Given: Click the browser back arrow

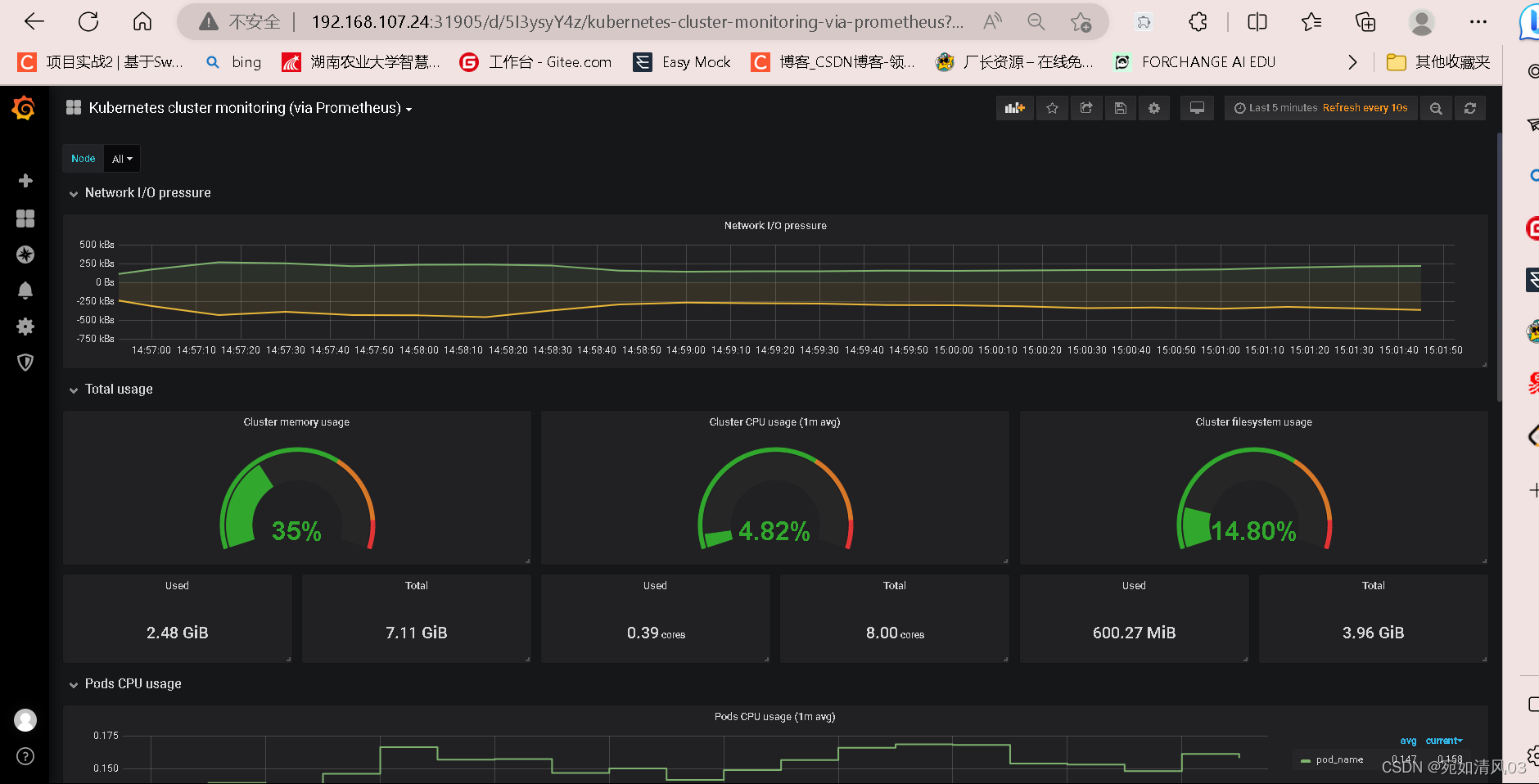Looking at the screenshot, I should coord(34,22).
